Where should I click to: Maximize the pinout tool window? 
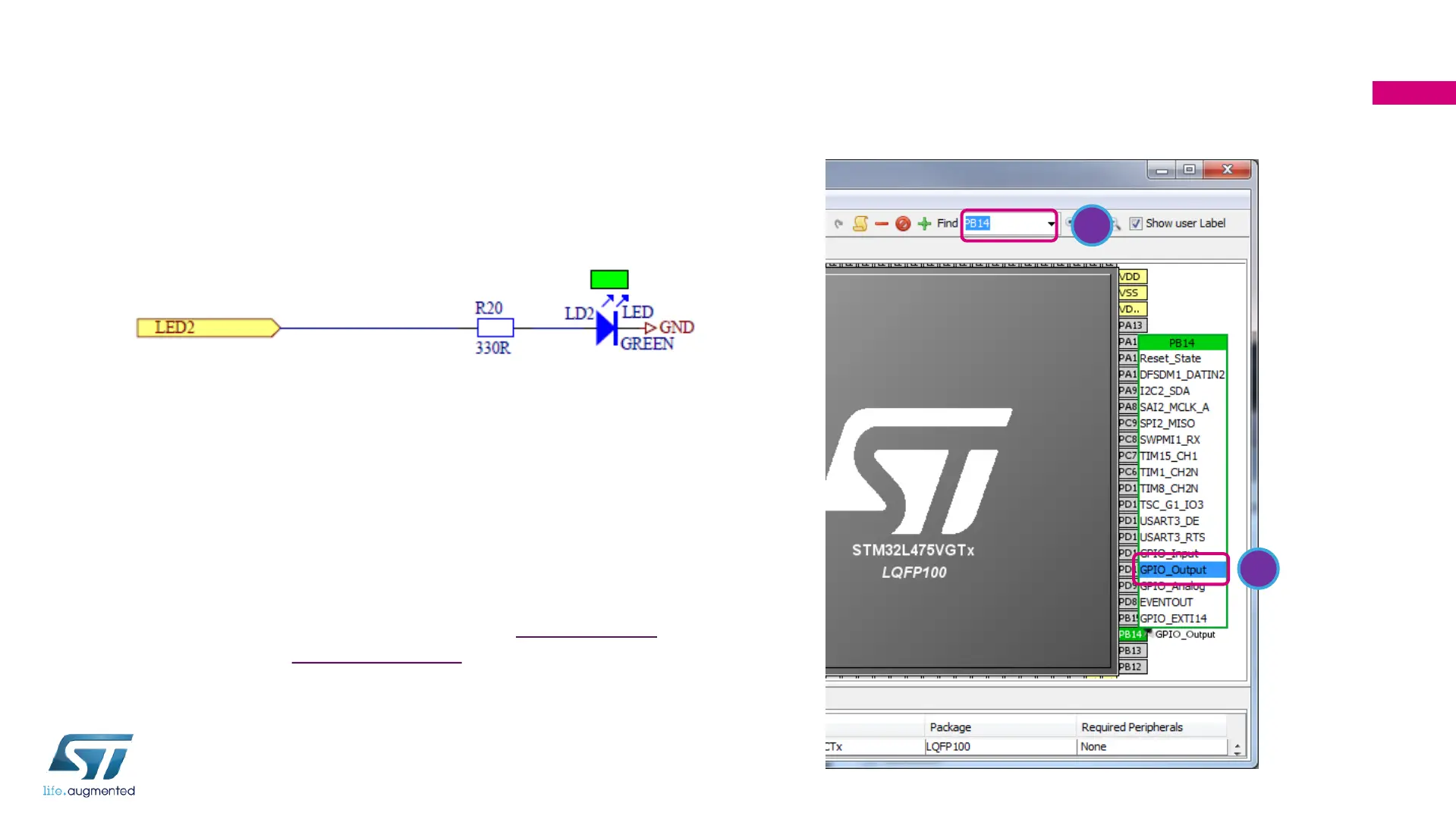[x=1190, y=170]
